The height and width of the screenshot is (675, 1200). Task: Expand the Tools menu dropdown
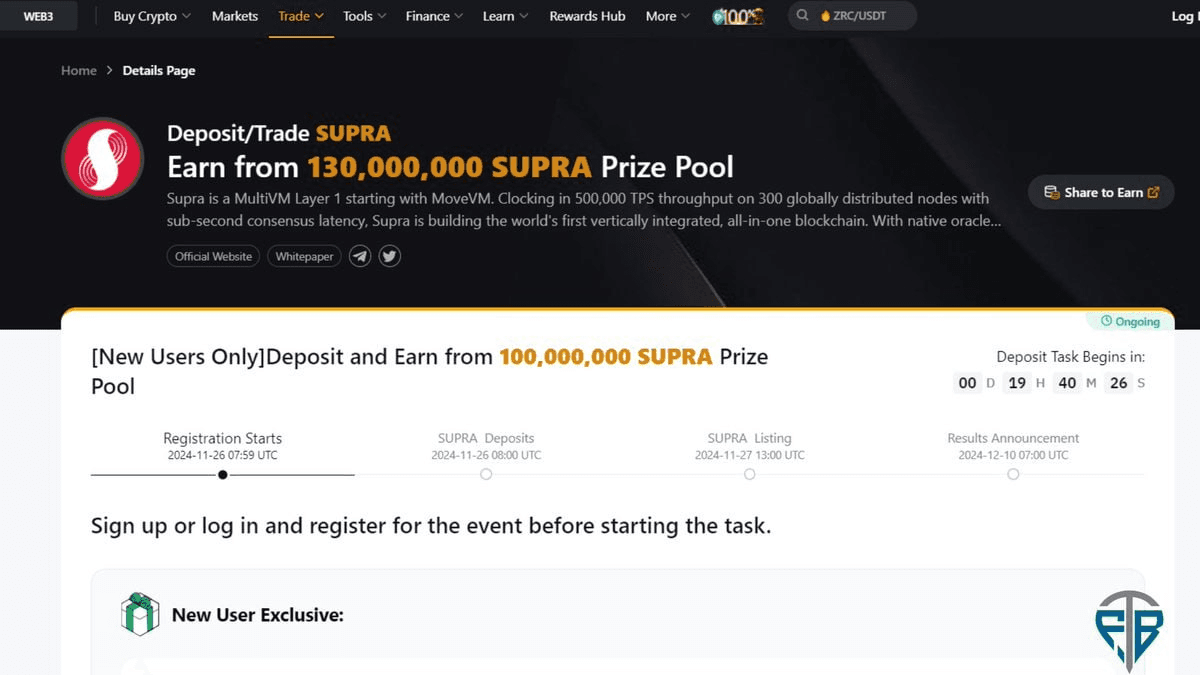[x=364, y=16]
